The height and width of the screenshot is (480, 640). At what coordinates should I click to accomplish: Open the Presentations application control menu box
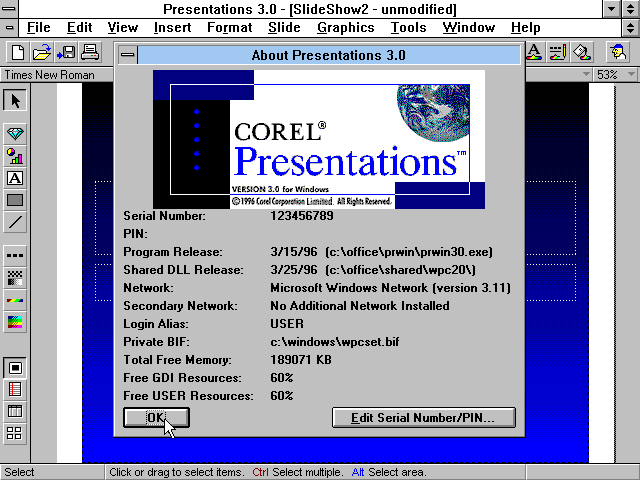pyautogui.click(x=9, y=9)
